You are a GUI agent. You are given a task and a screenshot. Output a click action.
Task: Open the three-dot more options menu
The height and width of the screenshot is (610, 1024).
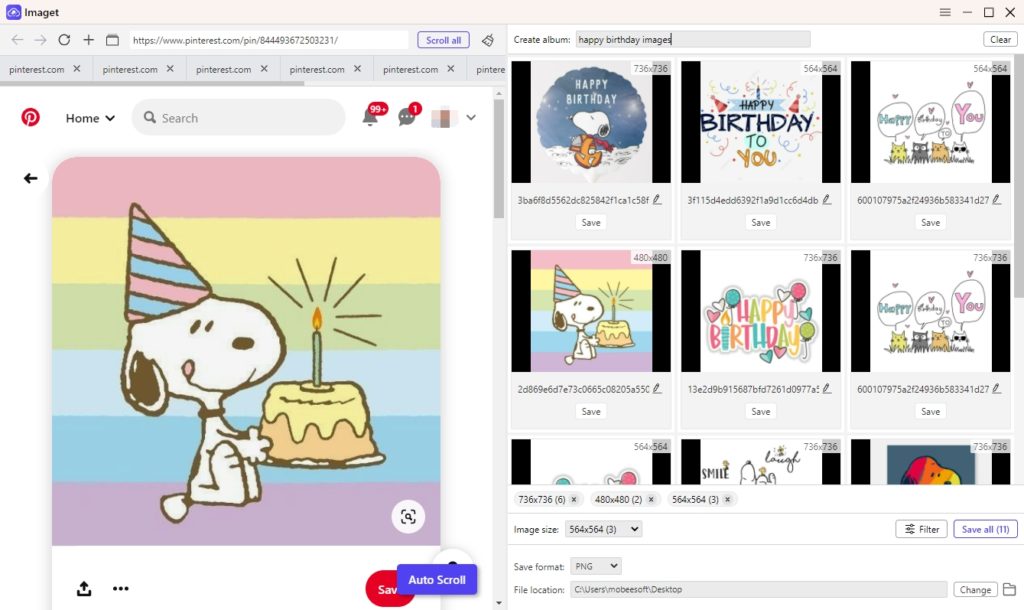(121, 589)
